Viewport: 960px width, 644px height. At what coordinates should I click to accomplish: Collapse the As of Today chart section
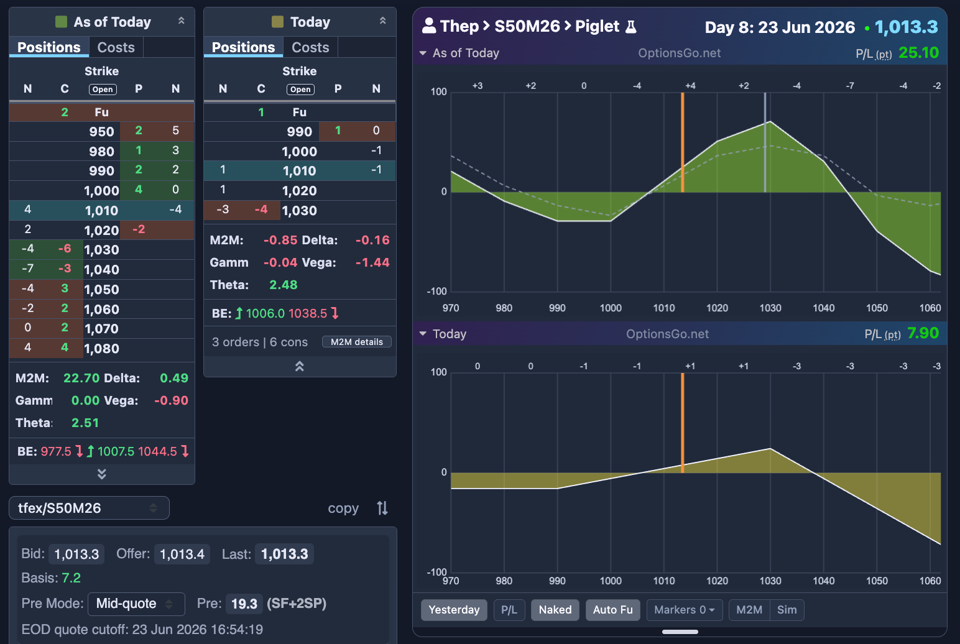[x=422, y=53]
